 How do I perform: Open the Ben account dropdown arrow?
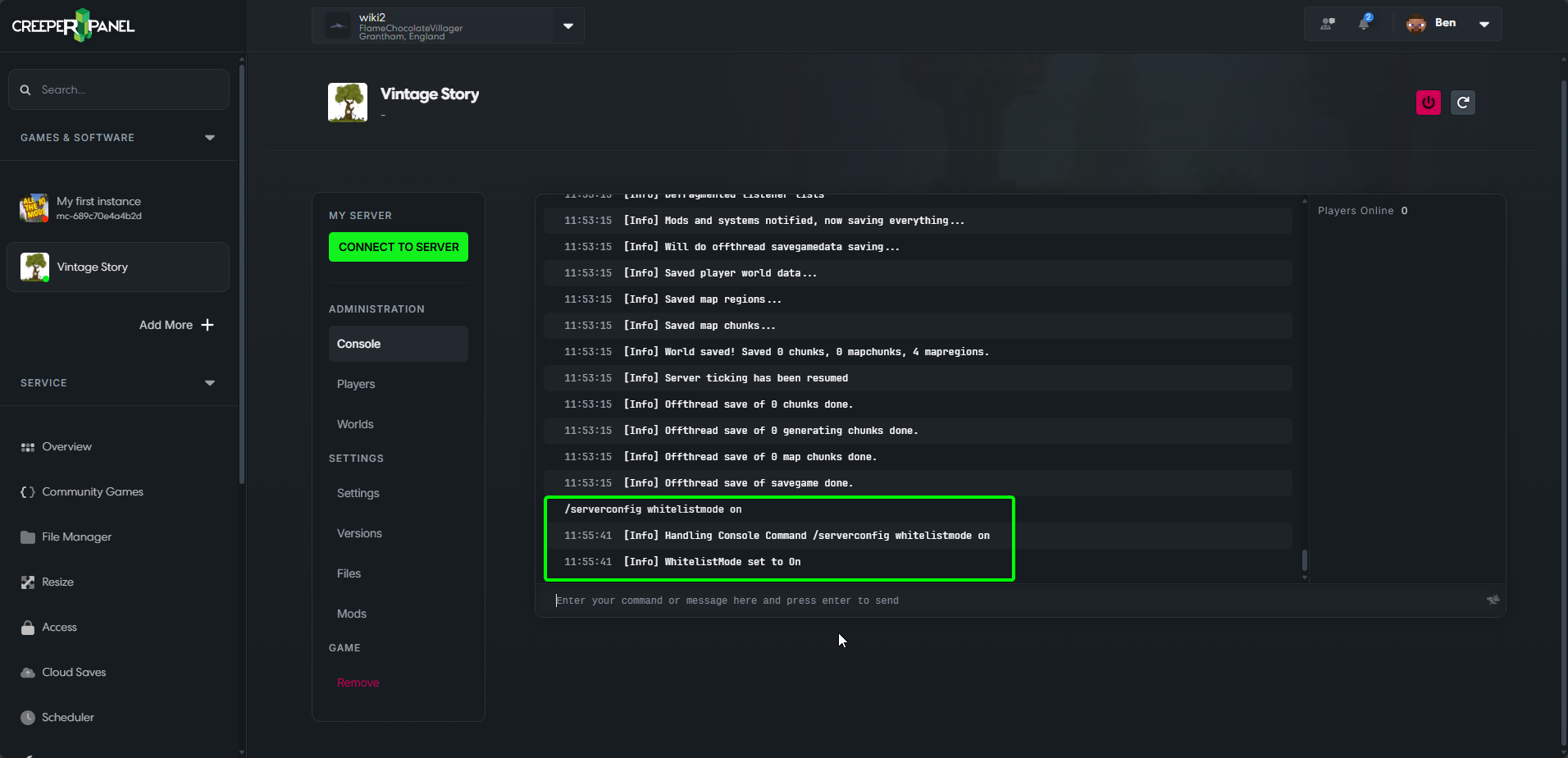coord(1484,25)
